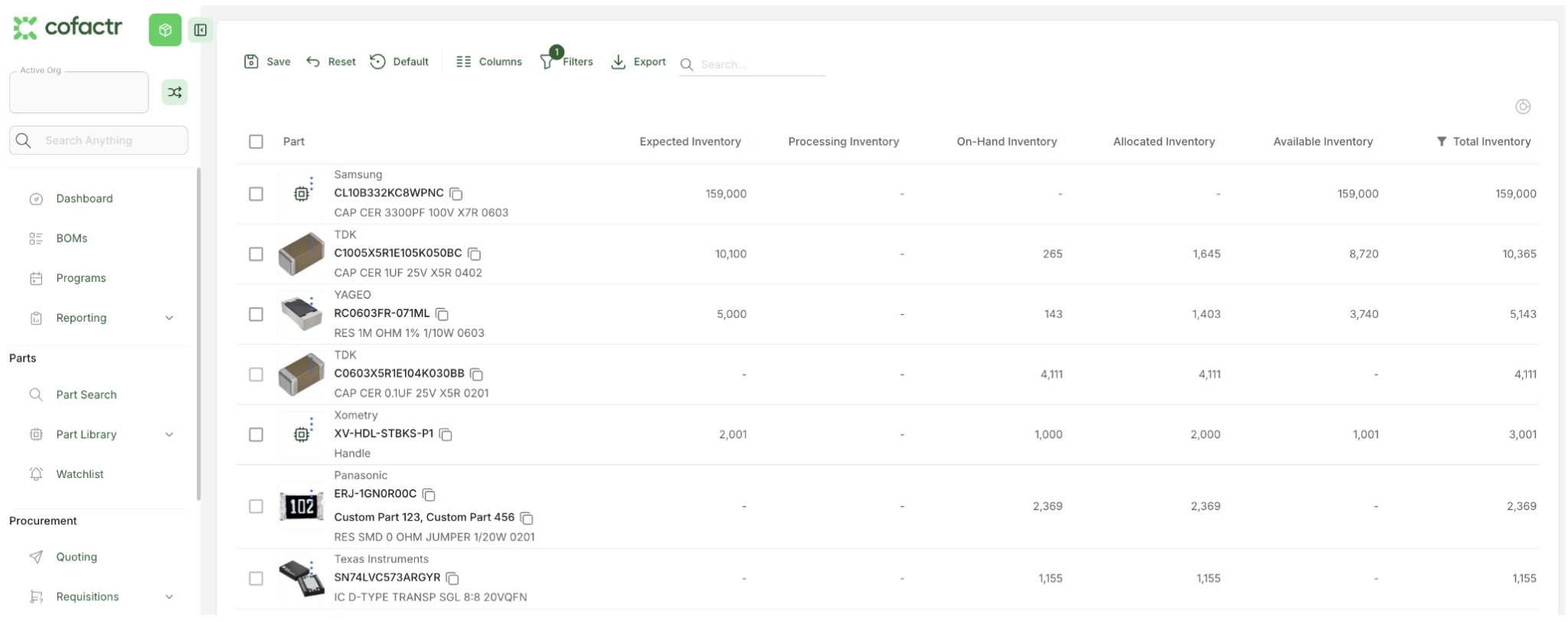
Task: Copy part number C1005X5R1E105K050BC
Action: (x=475, y=254)
